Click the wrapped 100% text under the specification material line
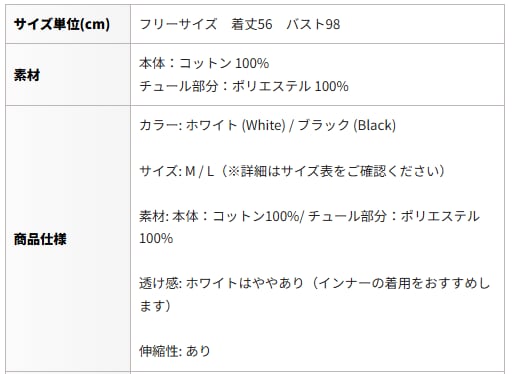This screenshot has height=374, width=514. pos(156,239)
